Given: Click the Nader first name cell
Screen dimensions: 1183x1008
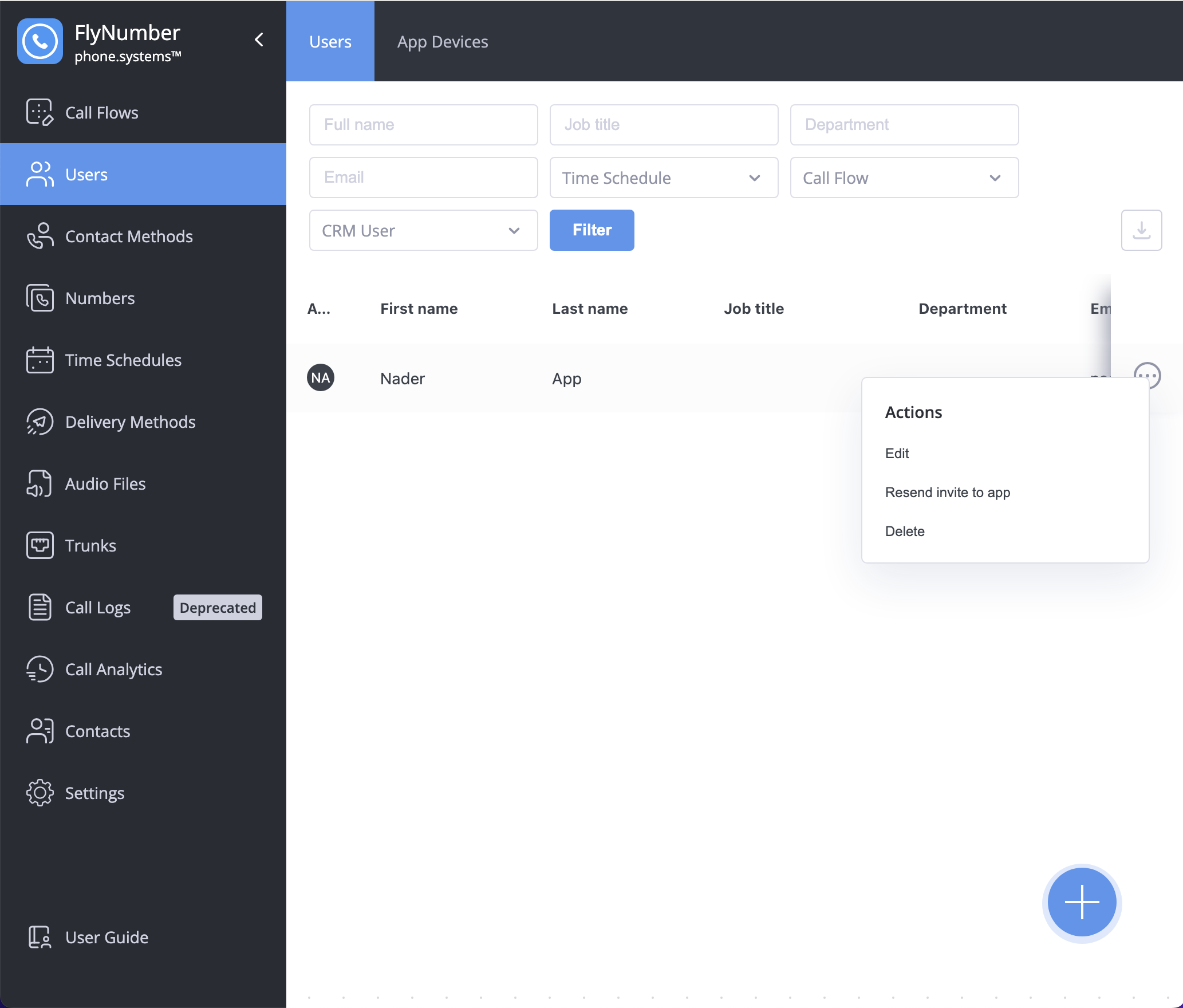Looking at the screenshot, I should pos(403,379).
